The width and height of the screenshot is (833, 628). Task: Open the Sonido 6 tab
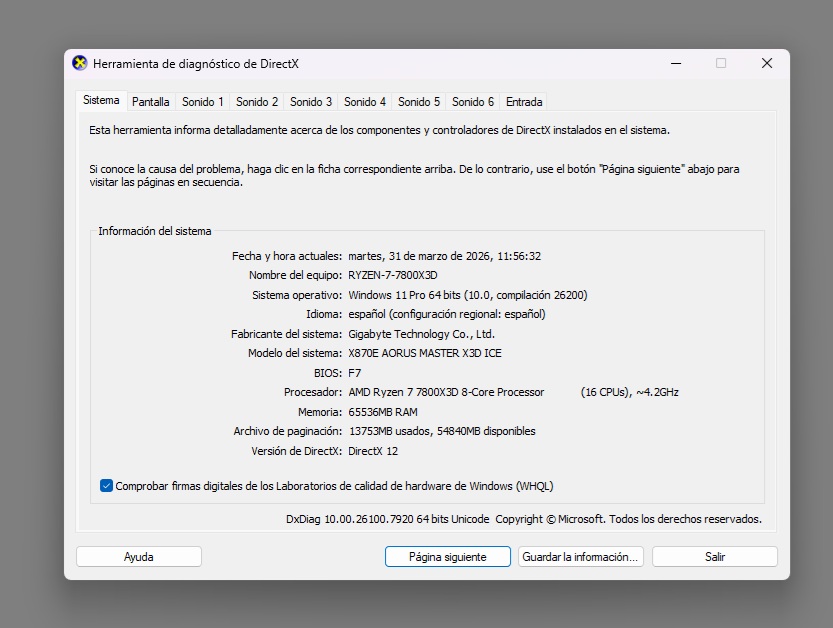point(472,101)
